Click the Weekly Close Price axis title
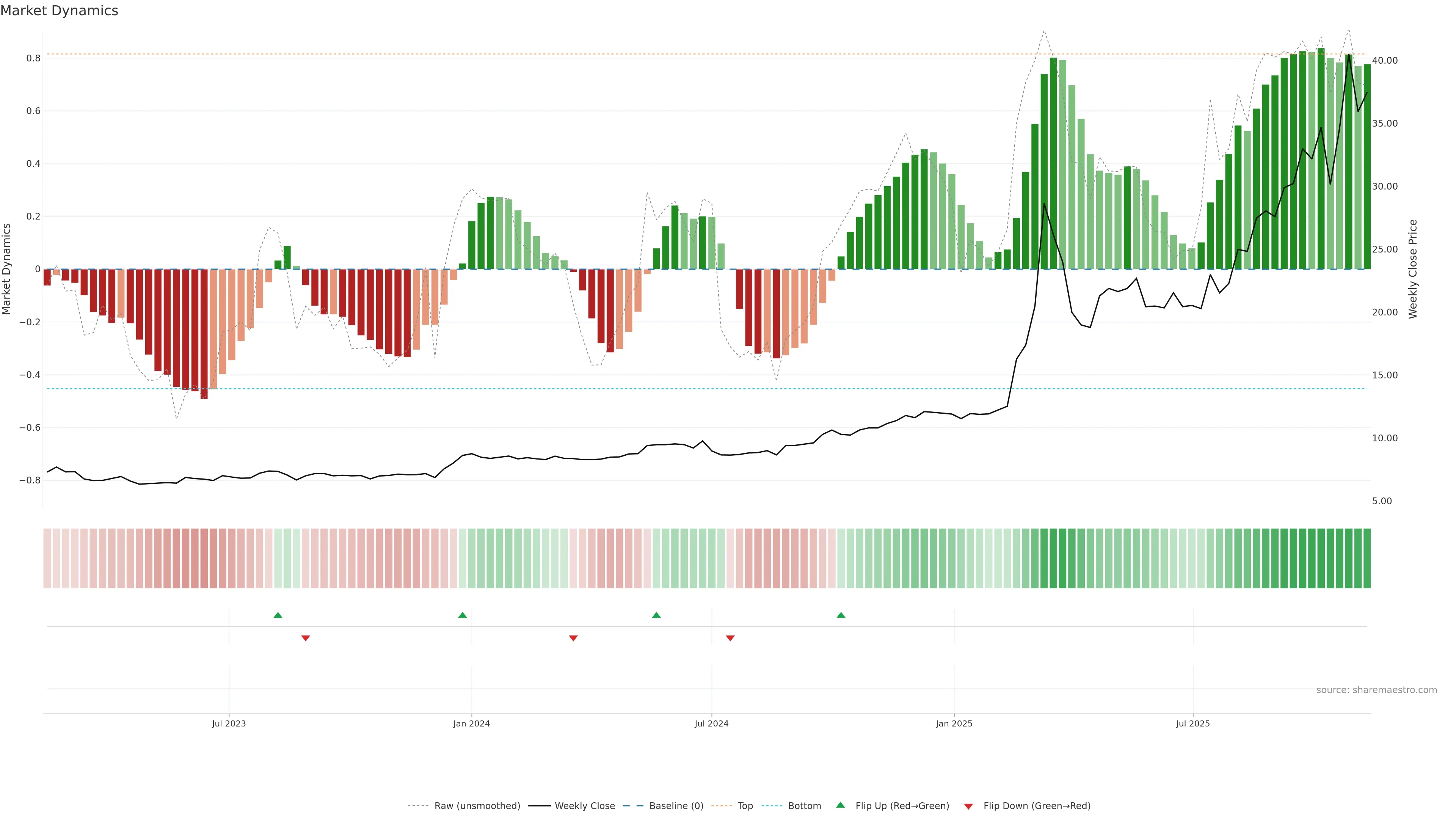Screen dimensions: 1456x819 coord(1413,269)
